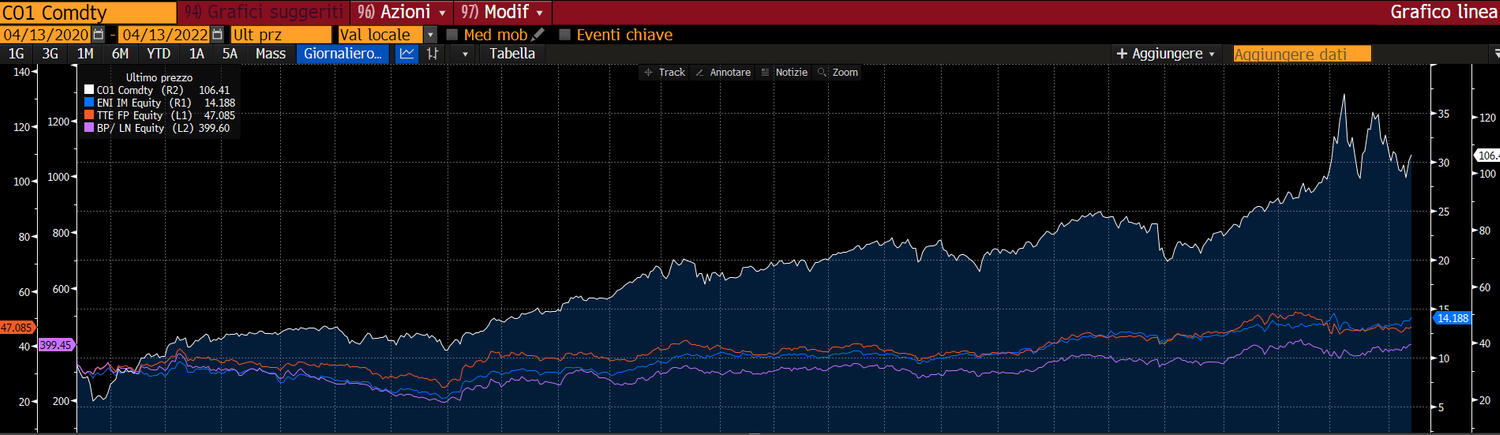Click white CO1 Comdty legend swatch
This screenshot has width=1500, height=435.
pos(88,90)
